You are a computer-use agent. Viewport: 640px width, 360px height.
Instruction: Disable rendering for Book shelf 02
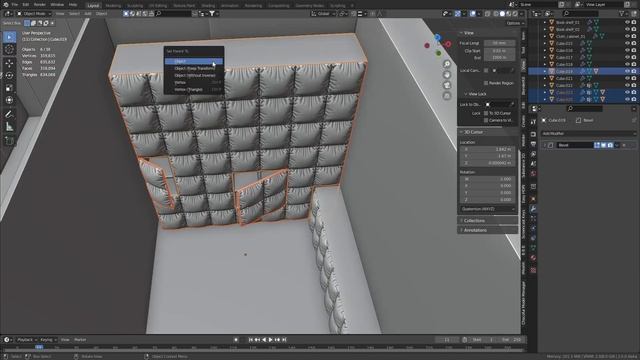[634, 29]
